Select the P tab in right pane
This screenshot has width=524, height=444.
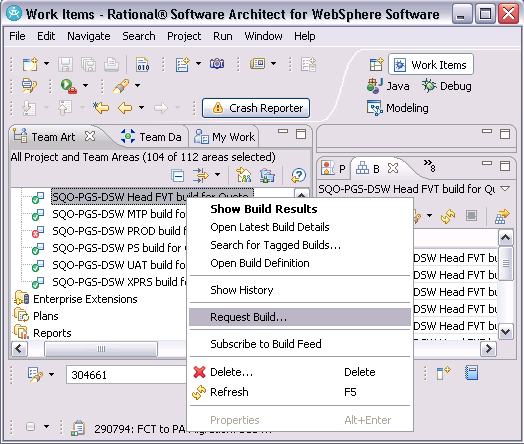point(333,168)
